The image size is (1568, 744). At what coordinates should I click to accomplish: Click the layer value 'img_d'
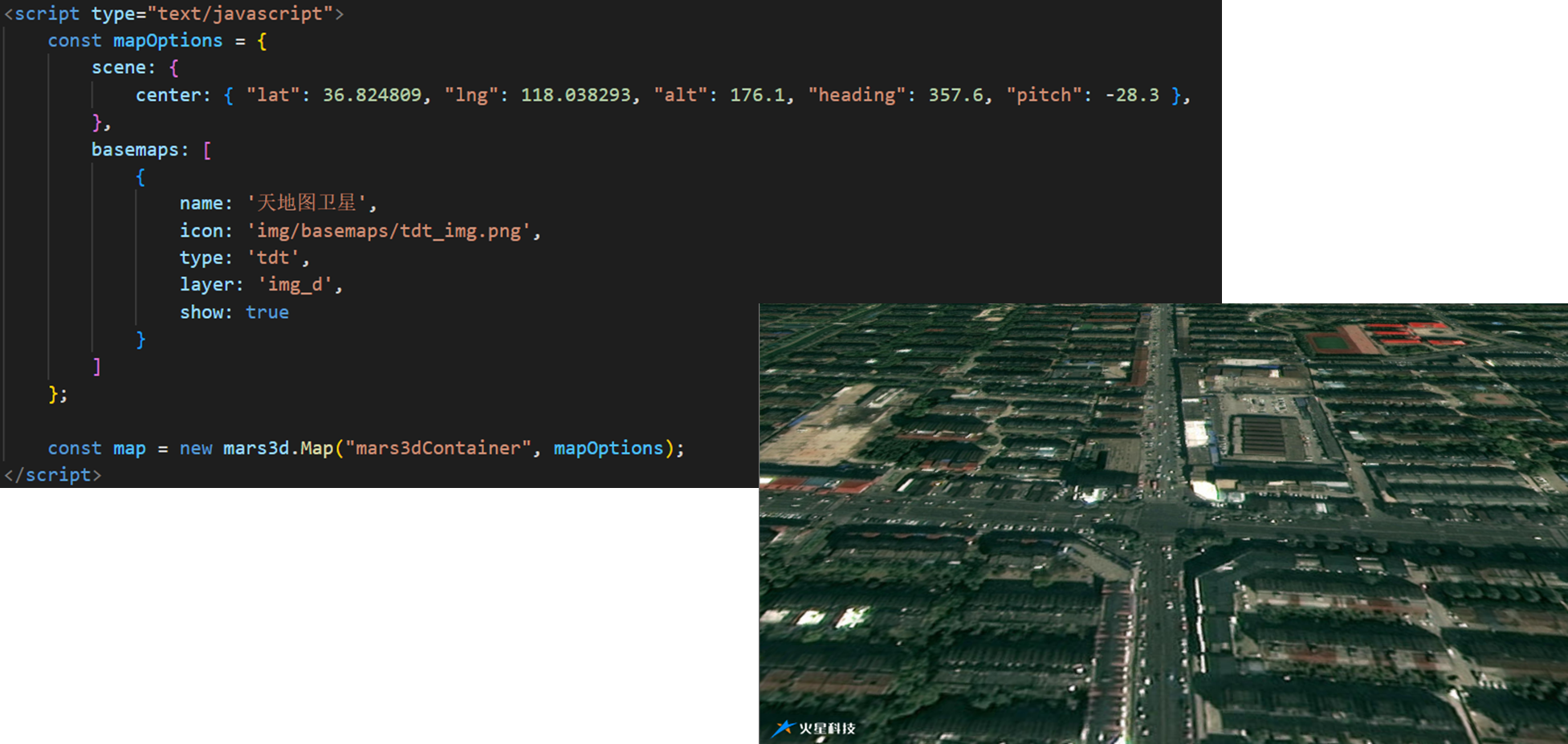coord(295,285)
